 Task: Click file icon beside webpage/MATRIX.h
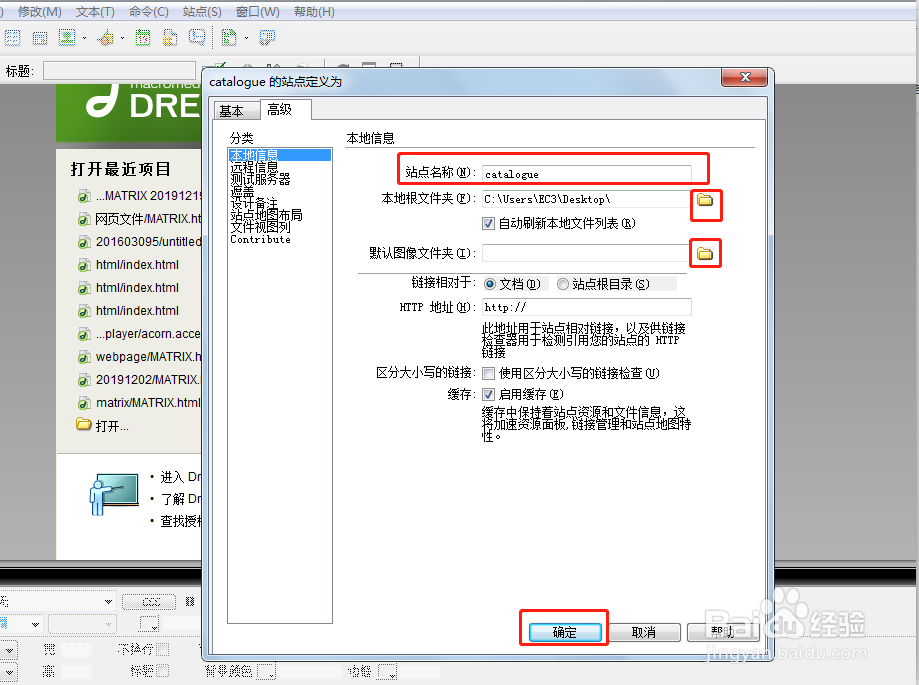84,357
